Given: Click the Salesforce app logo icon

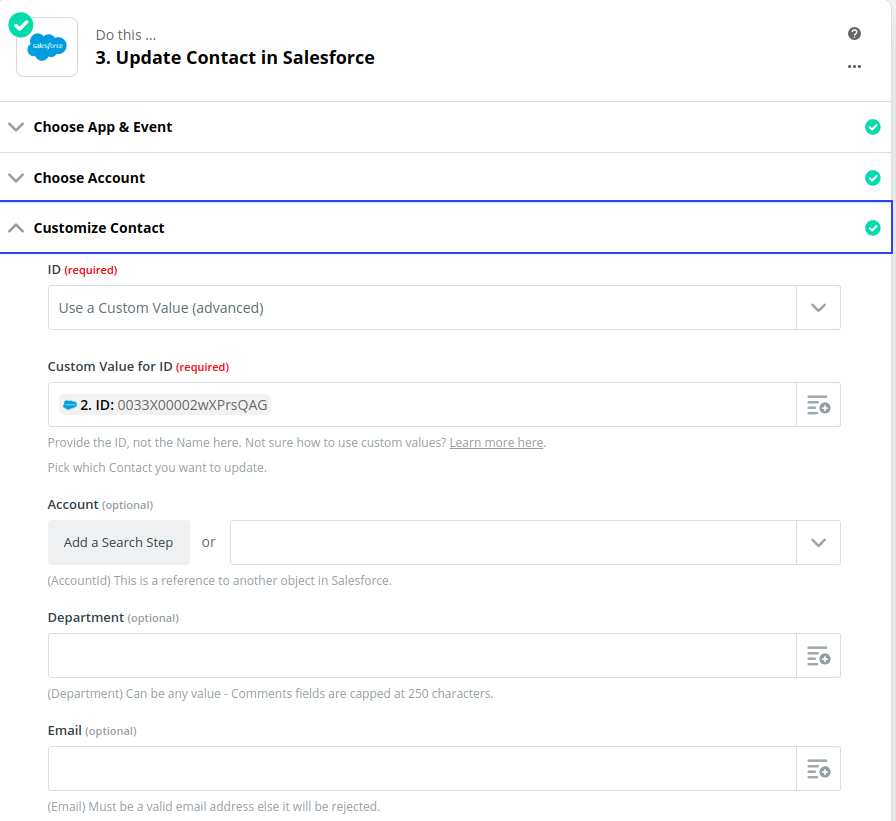Looking at the screenshot, I should tap(47, 47).
